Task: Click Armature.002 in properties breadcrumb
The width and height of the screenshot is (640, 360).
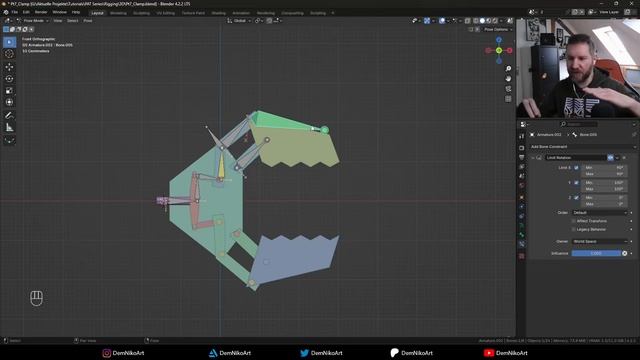Action: click(x=549, y=134)
